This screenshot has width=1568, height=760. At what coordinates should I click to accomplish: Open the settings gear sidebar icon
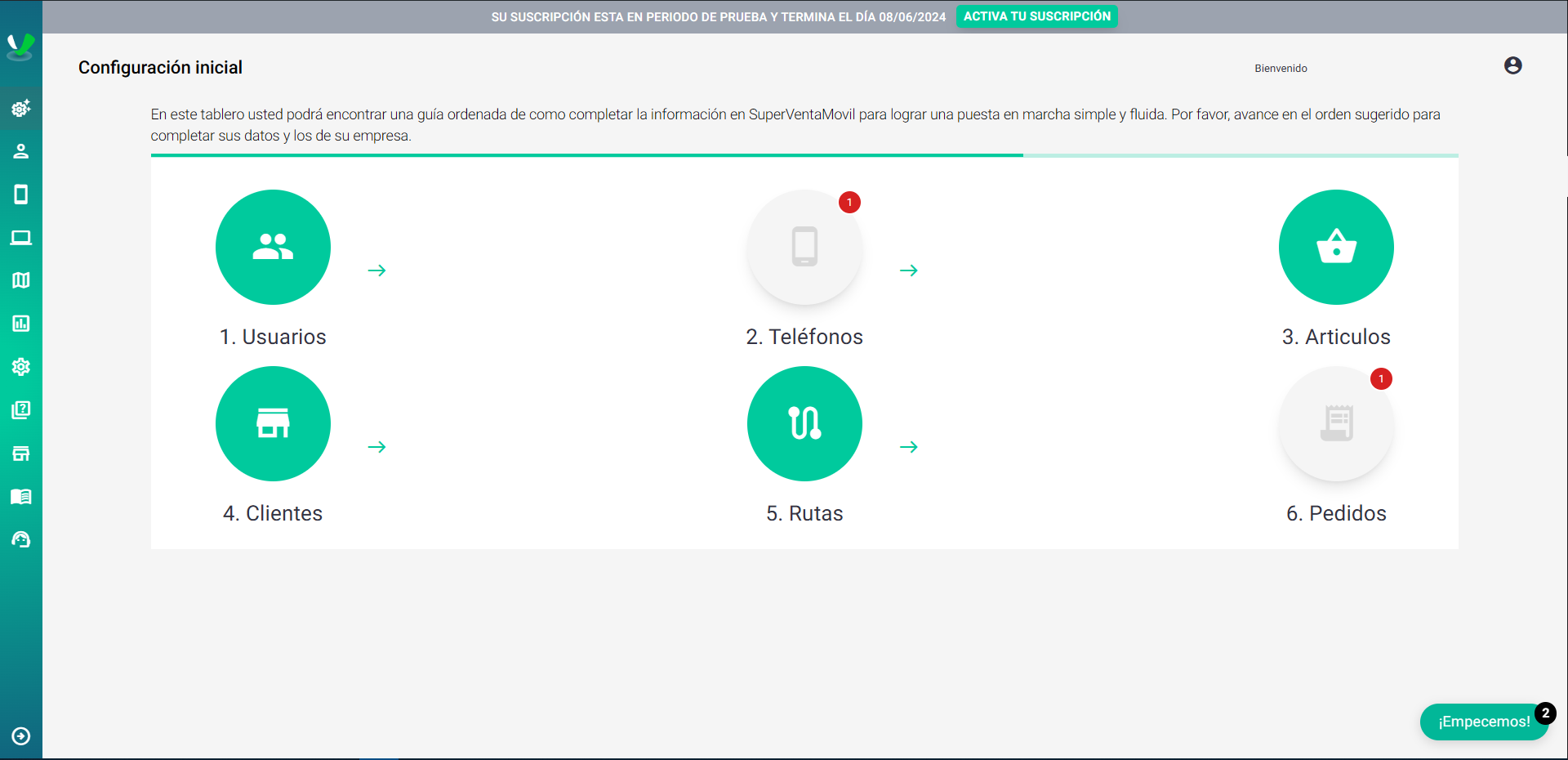21,367
